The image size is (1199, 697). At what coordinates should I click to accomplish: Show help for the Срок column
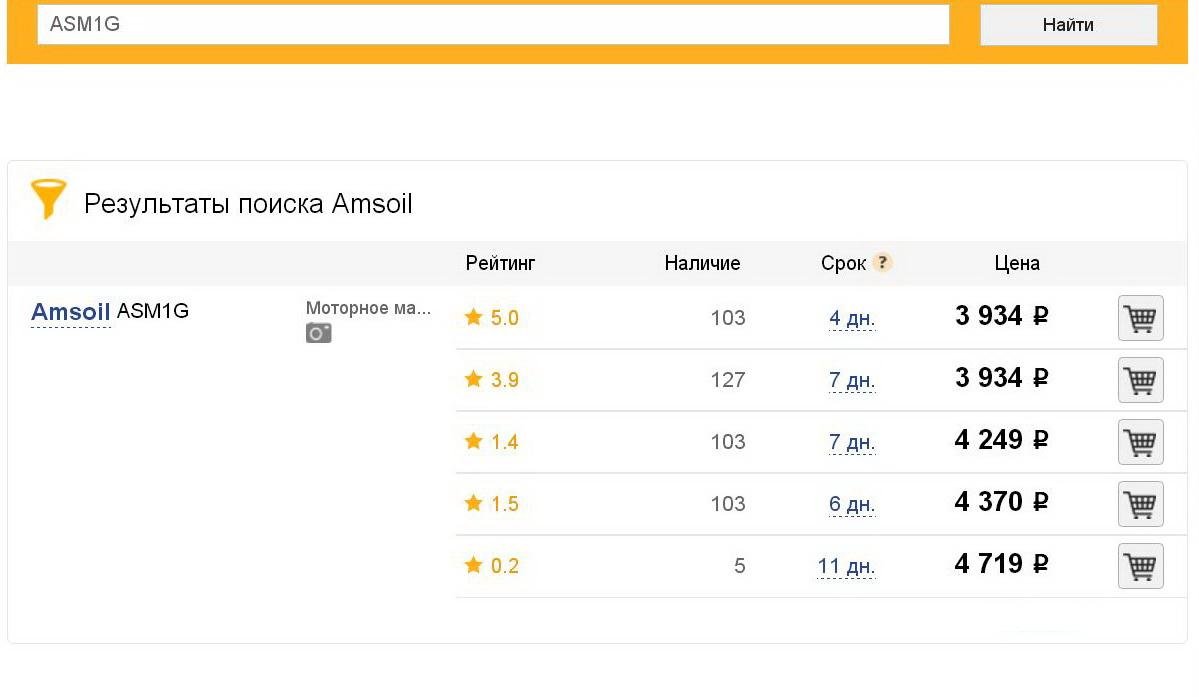(882, 262)
